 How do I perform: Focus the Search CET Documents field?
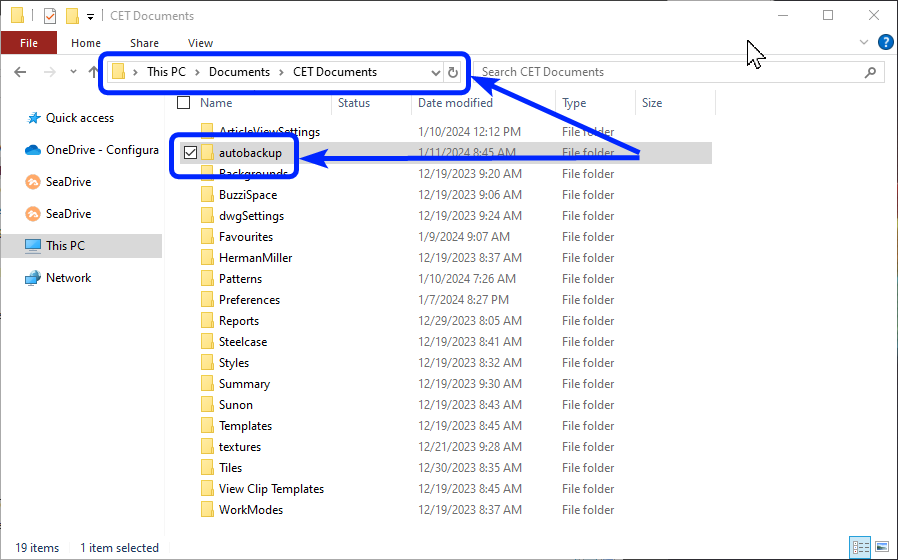(678, 72)
